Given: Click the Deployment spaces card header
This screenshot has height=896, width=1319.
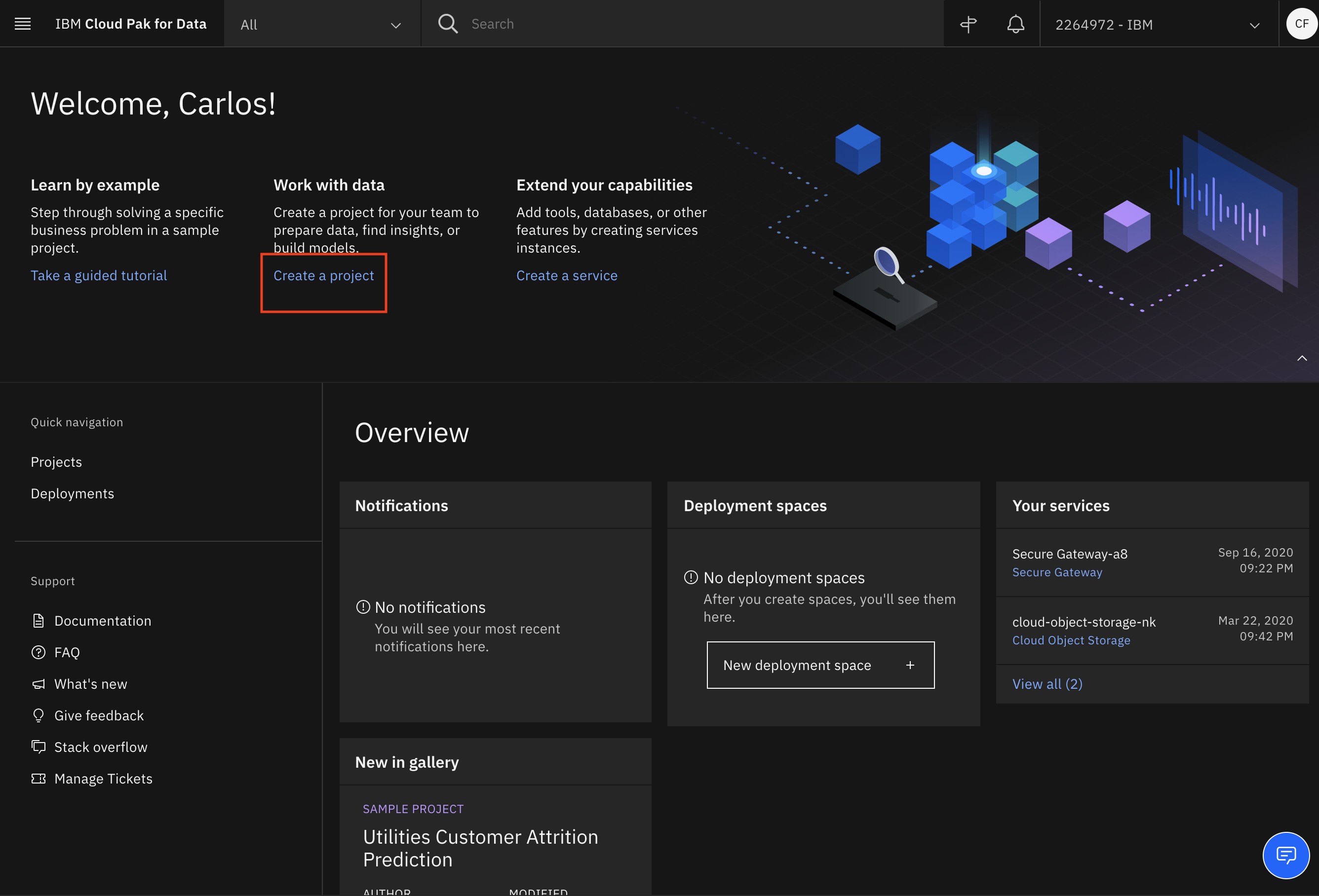Looking at the screenshot, I should pos(823,505).
